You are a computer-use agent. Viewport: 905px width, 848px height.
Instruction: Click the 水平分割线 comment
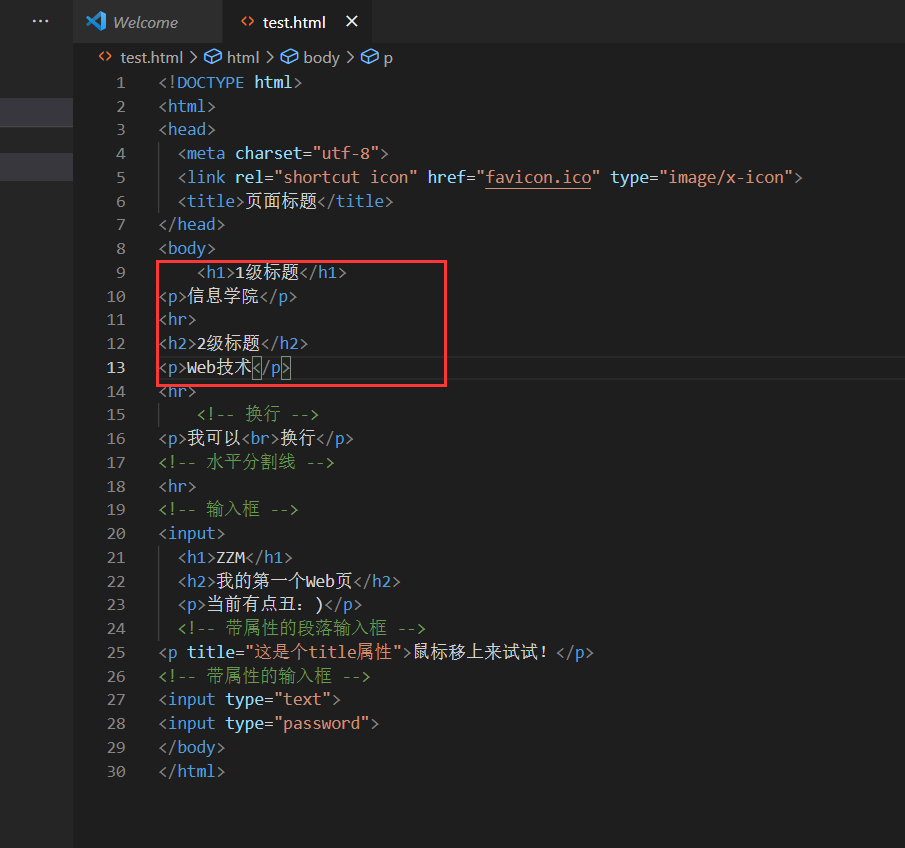(x=246, y=462)
